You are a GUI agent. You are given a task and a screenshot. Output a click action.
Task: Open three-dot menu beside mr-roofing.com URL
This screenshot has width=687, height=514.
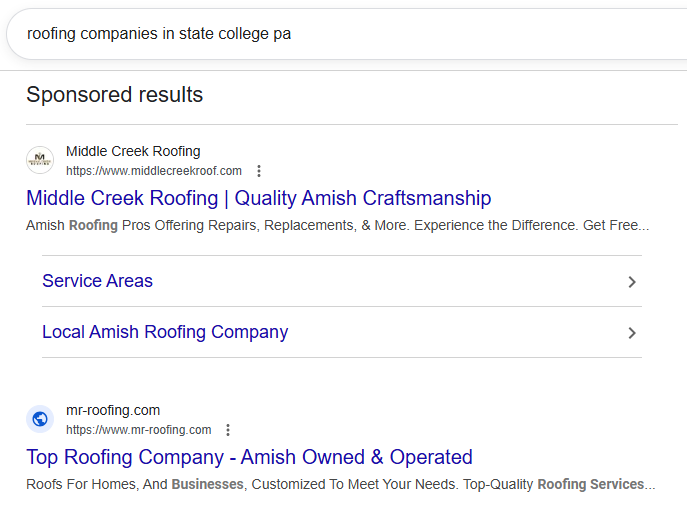pyautogui.click(x=228, y=430)
